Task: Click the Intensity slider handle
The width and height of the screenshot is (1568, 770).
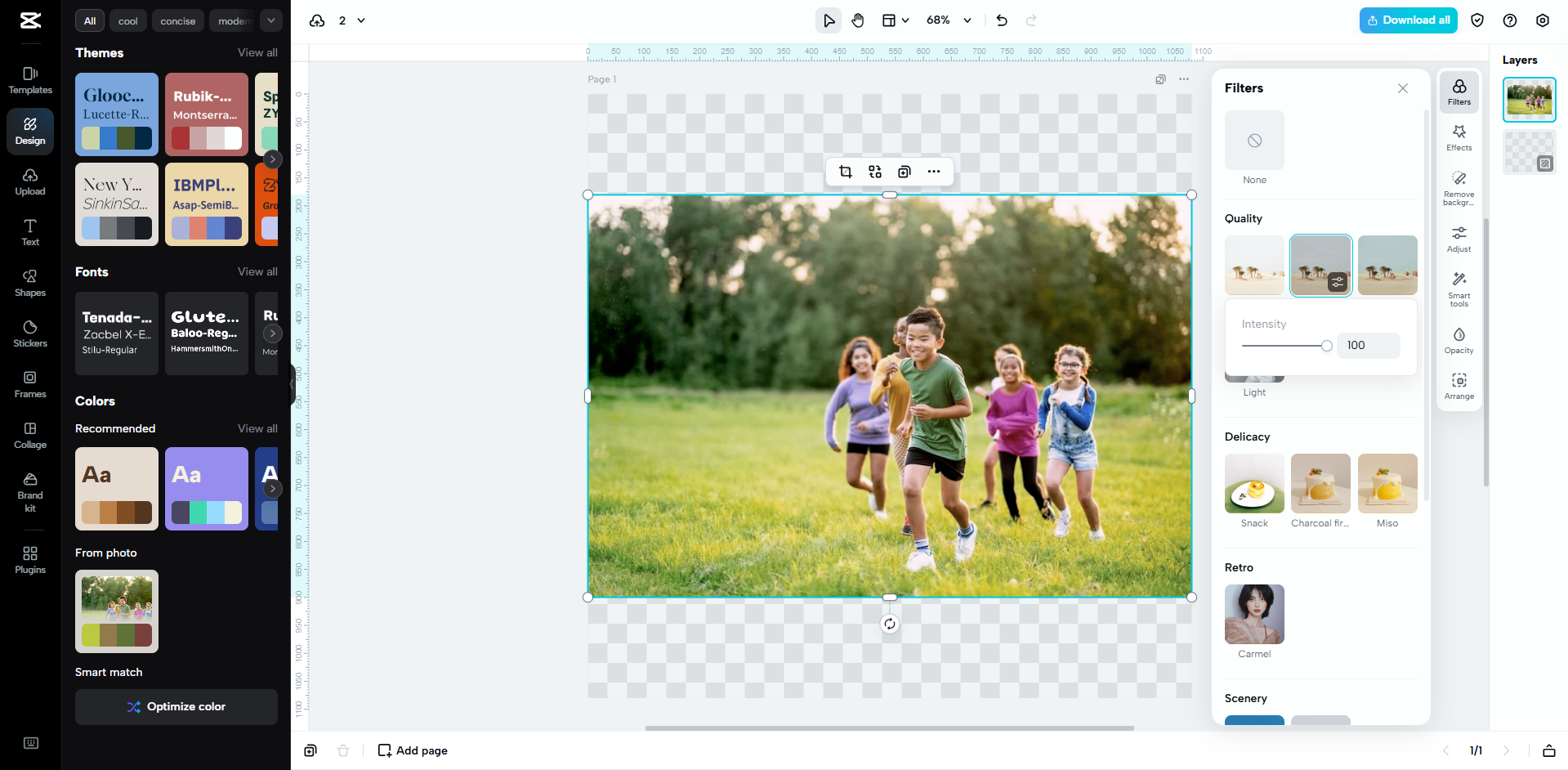Action: click(1327, 346)
